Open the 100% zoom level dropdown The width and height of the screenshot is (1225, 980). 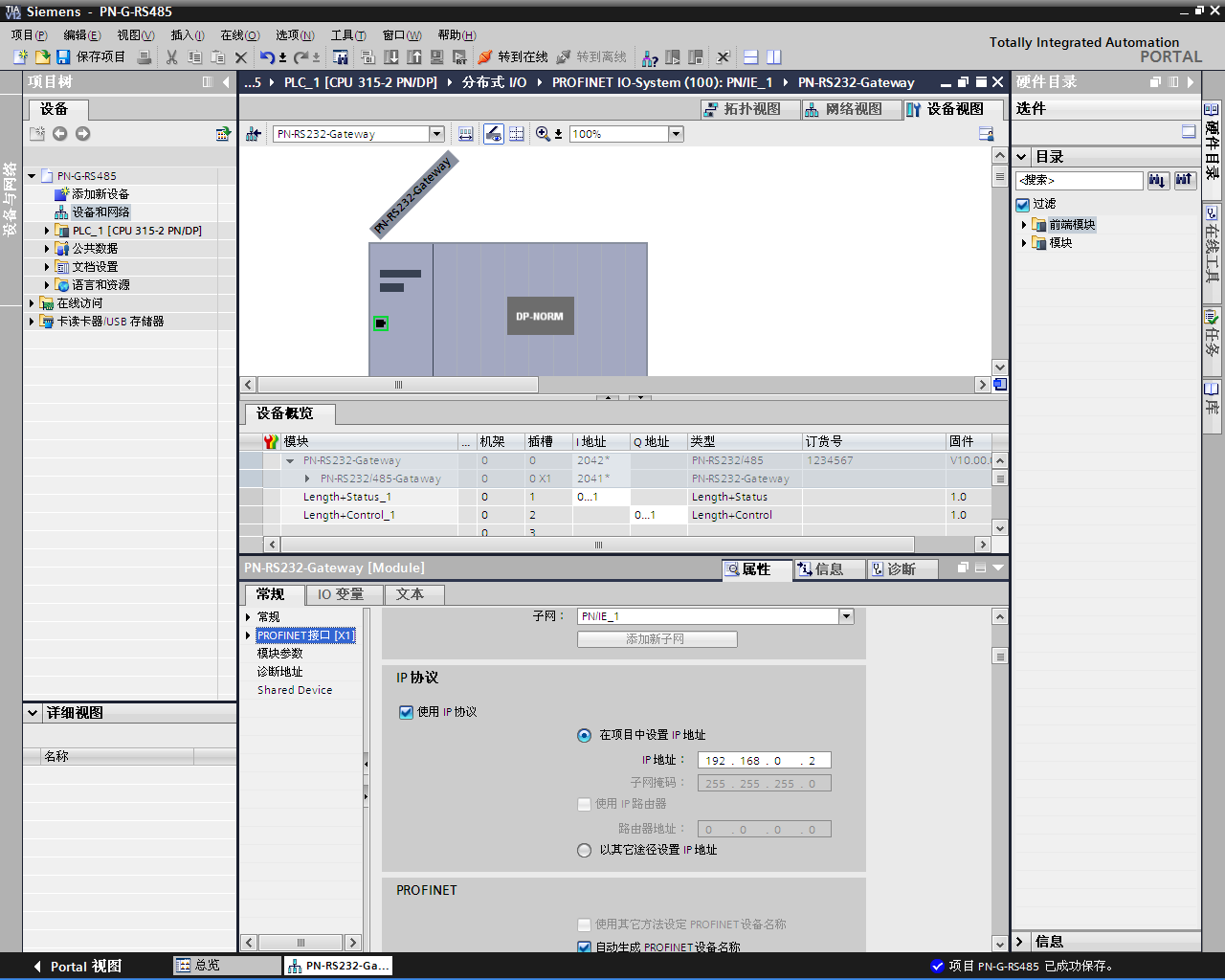tap(676, 134)
